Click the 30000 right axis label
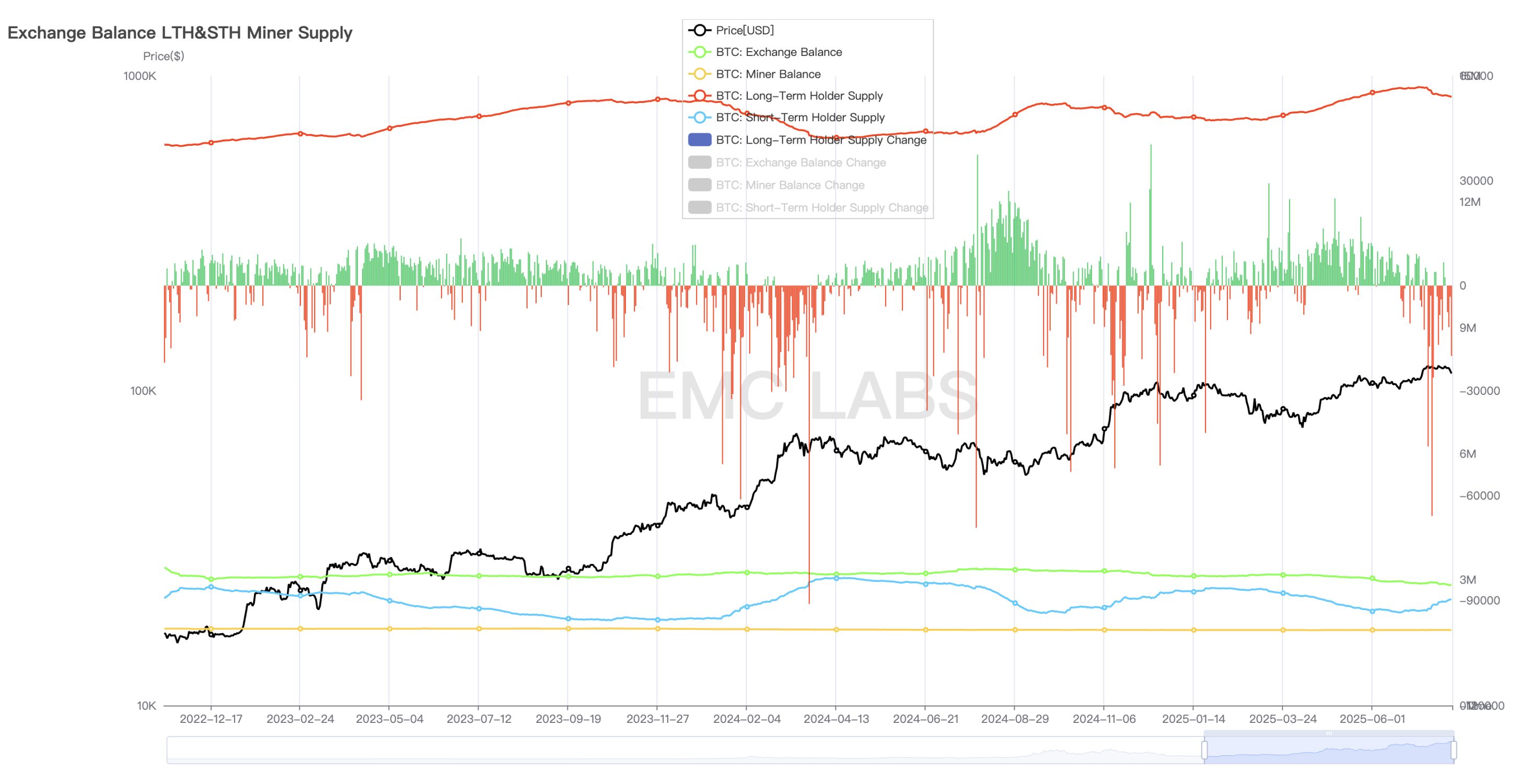The width and height of the screenshot is (1520, 784). [1476, 181]
